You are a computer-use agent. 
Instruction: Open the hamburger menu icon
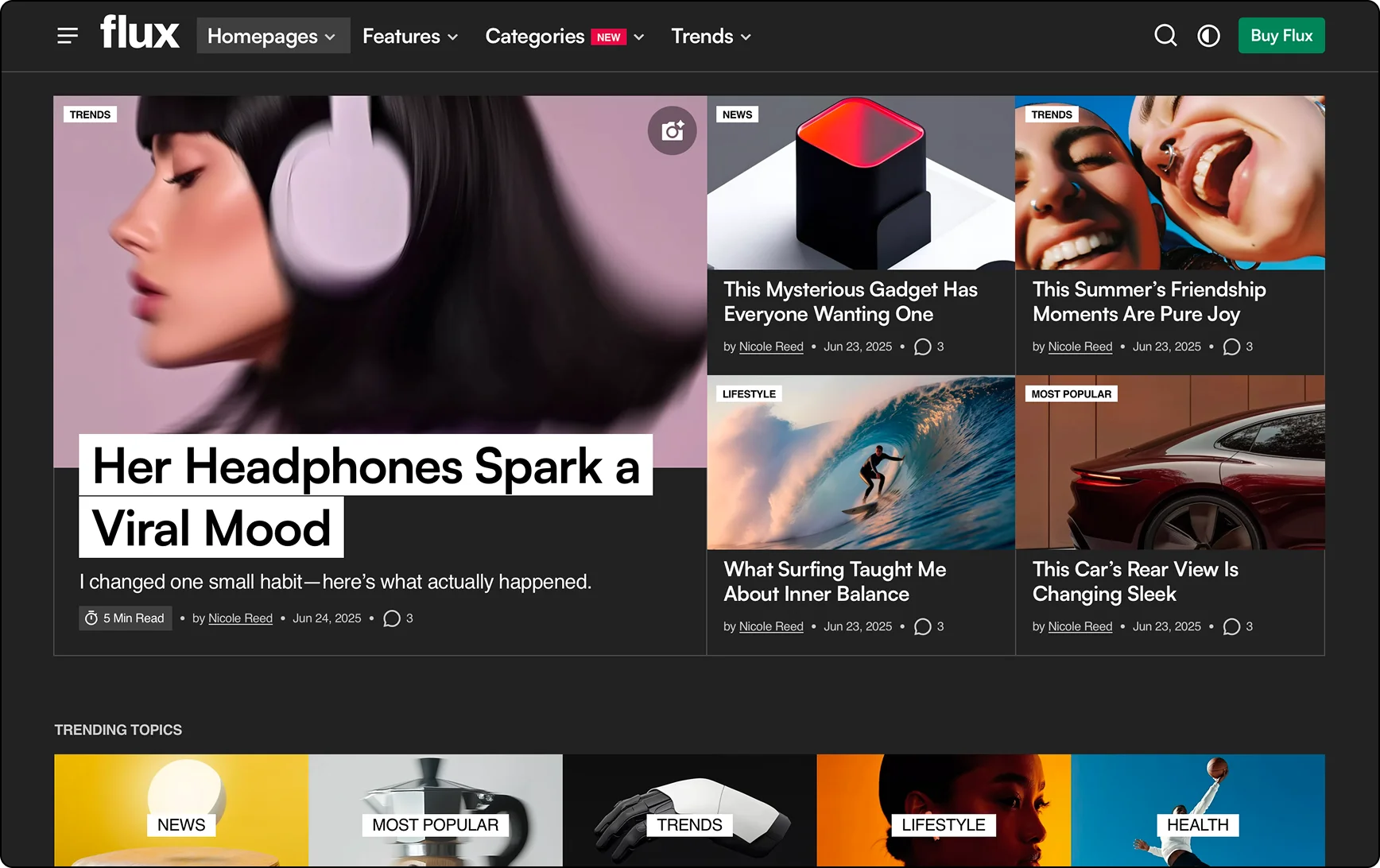(68, 36)
